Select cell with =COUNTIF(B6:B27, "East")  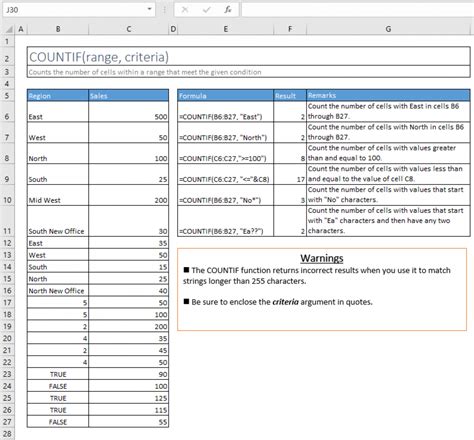tap(226, 112)
